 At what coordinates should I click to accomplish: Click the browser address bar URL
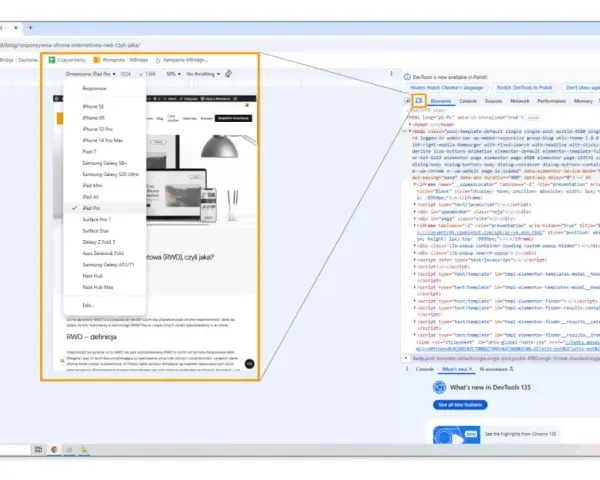pyautogui.click(x=71, y=45)
